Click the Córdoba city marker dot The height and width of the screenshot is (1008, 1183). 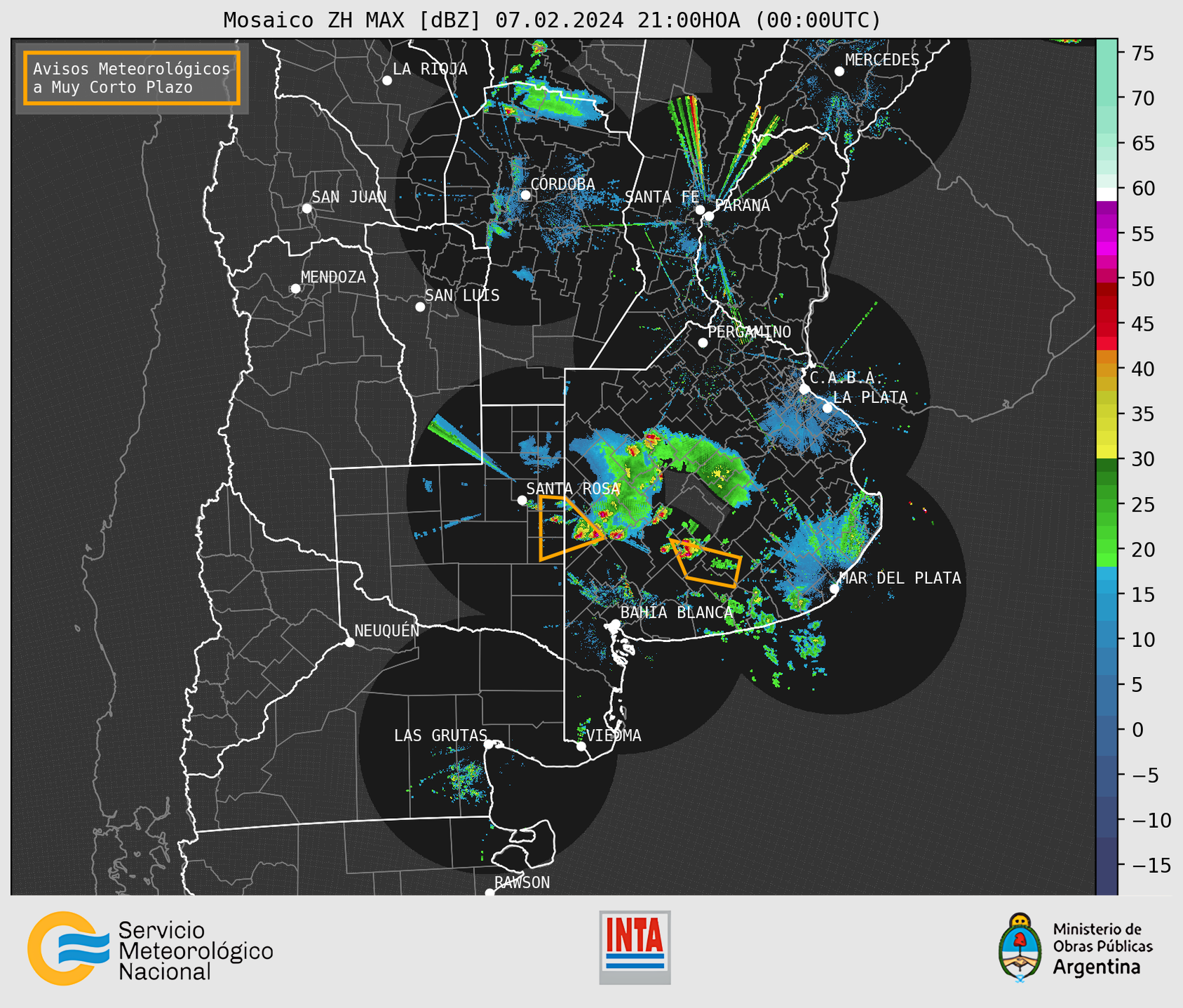click(x=525, y=195)
